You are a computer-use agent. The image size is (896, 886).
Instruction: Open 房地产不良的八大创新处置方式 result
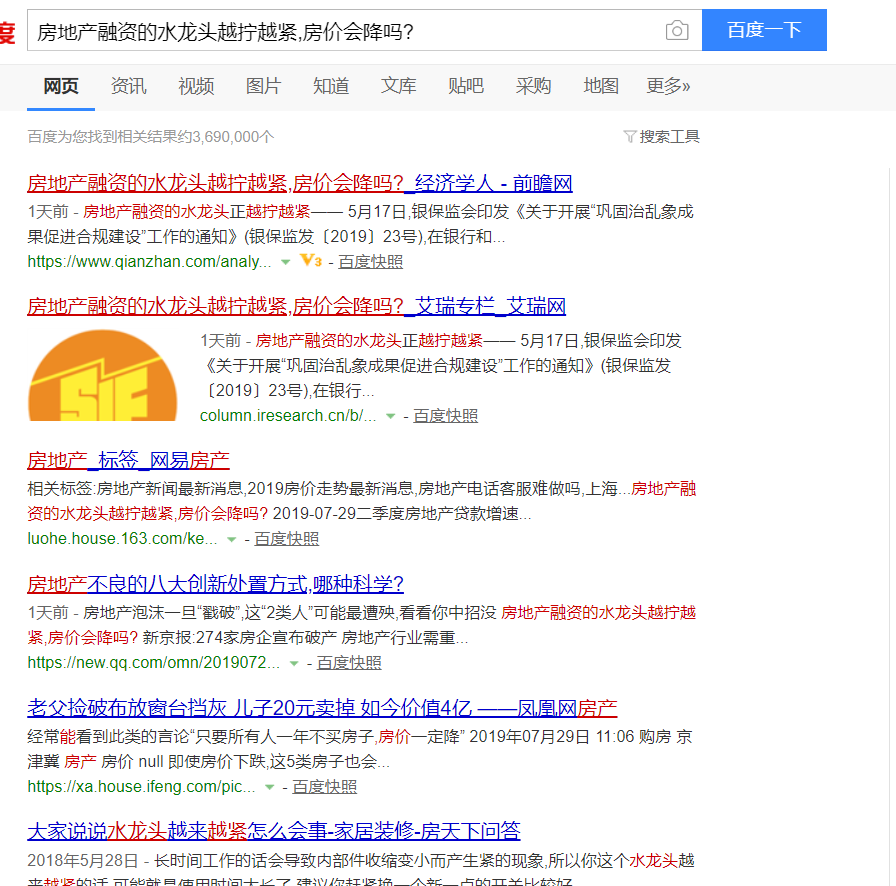pos(215,584)
